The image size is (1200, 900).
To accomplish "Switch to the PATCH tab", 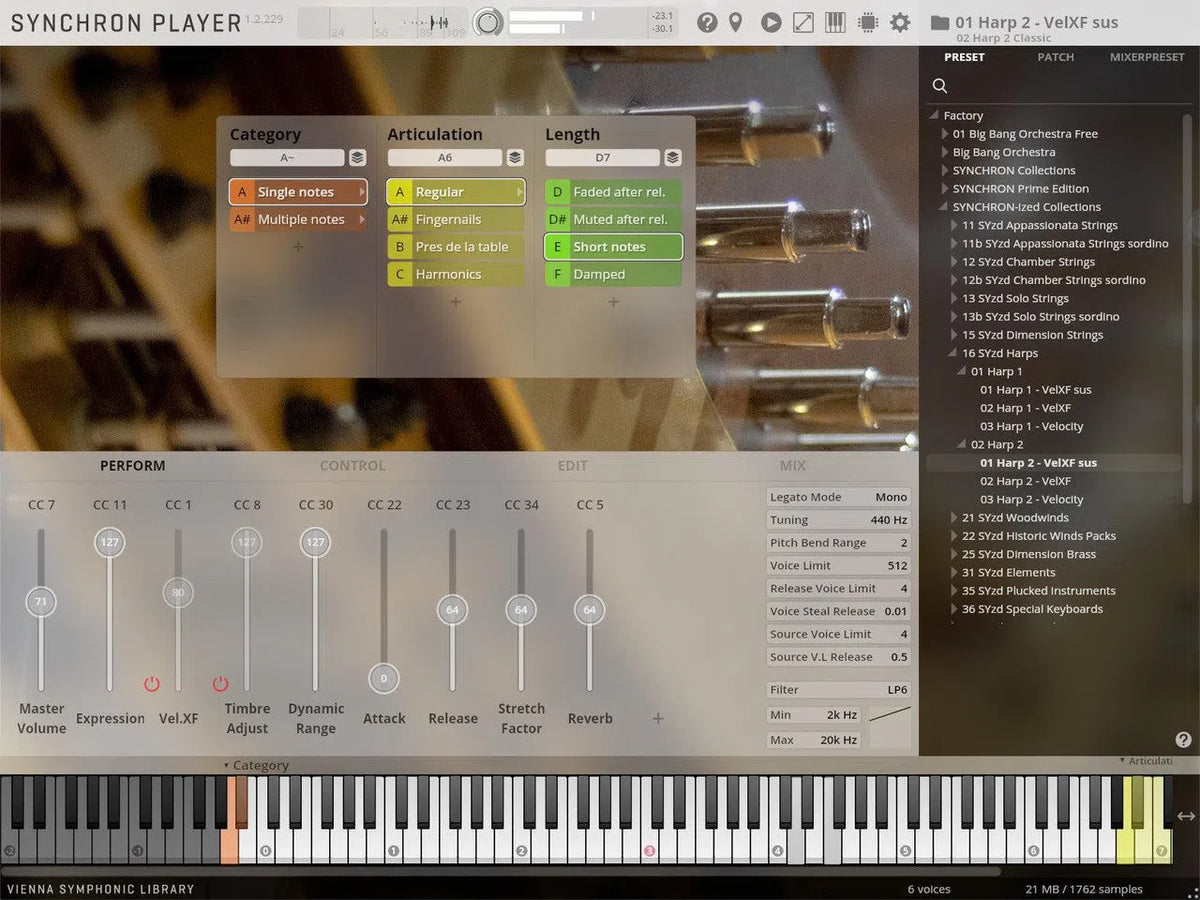I will tap(1055, 57).
